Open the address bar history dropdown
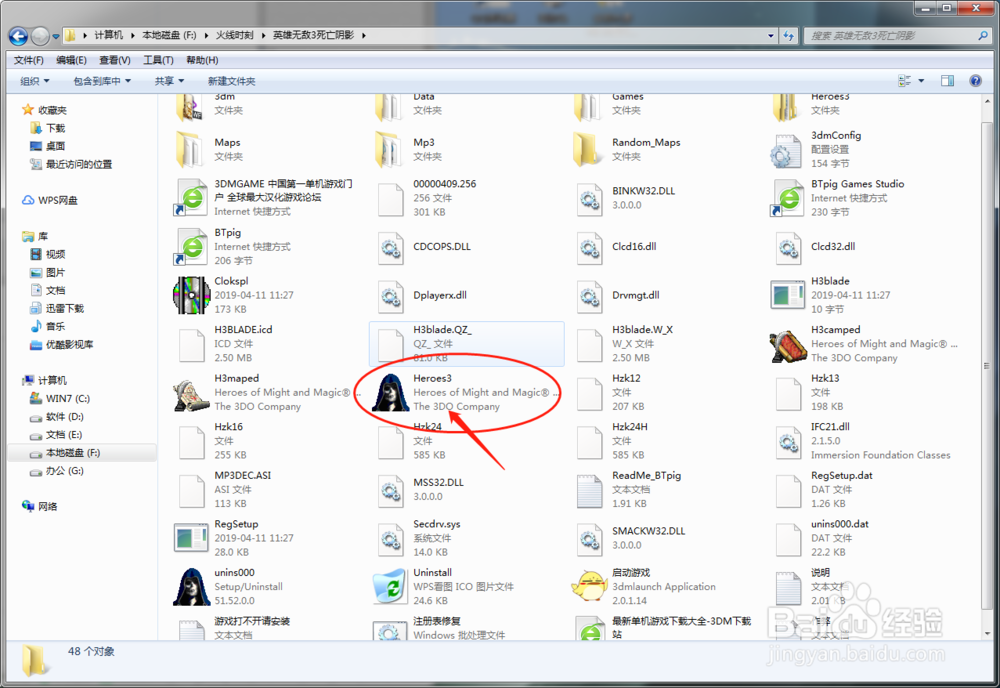Screen dimensions: 1000x688 [771, 36]
